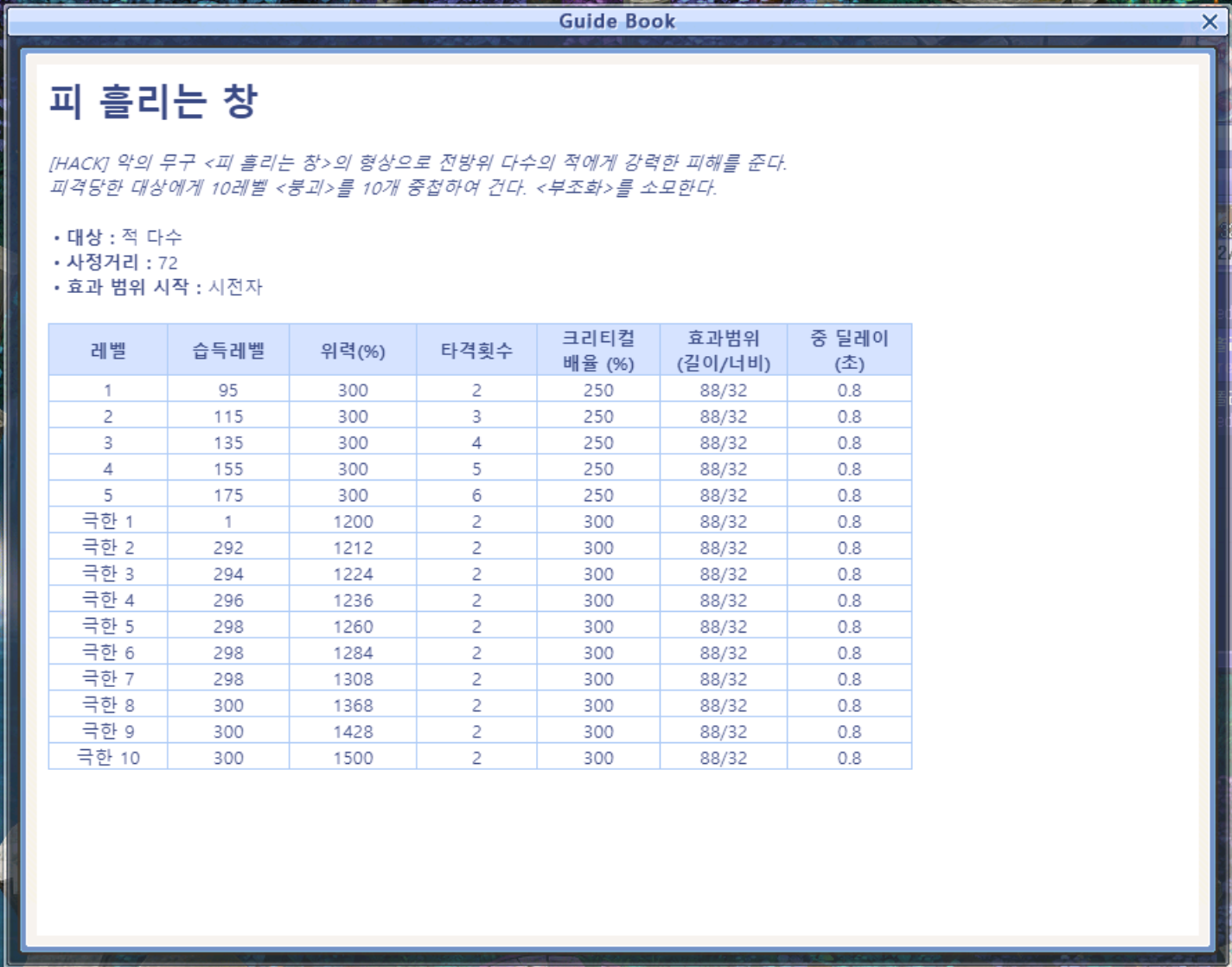Click the description line starting with [HACK]
The height and width of the screenshot is (967, 1232).
[418, 162]
